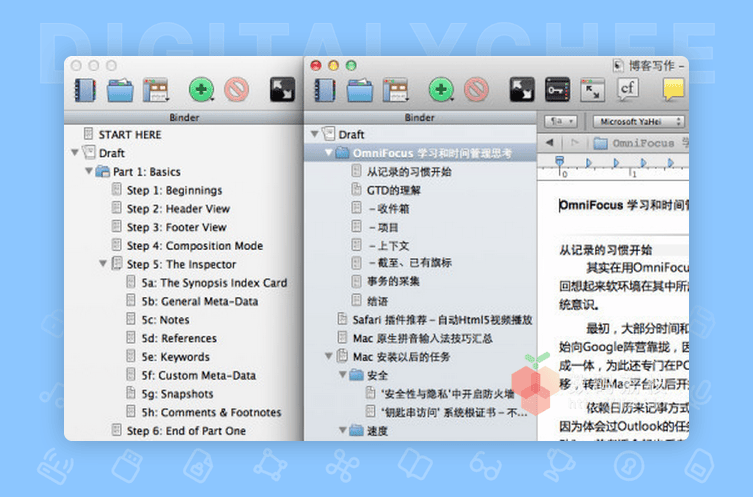Click document icon beside 博客写作 title
The width and height of the screenshot is (753, 497).
[618, 66]
